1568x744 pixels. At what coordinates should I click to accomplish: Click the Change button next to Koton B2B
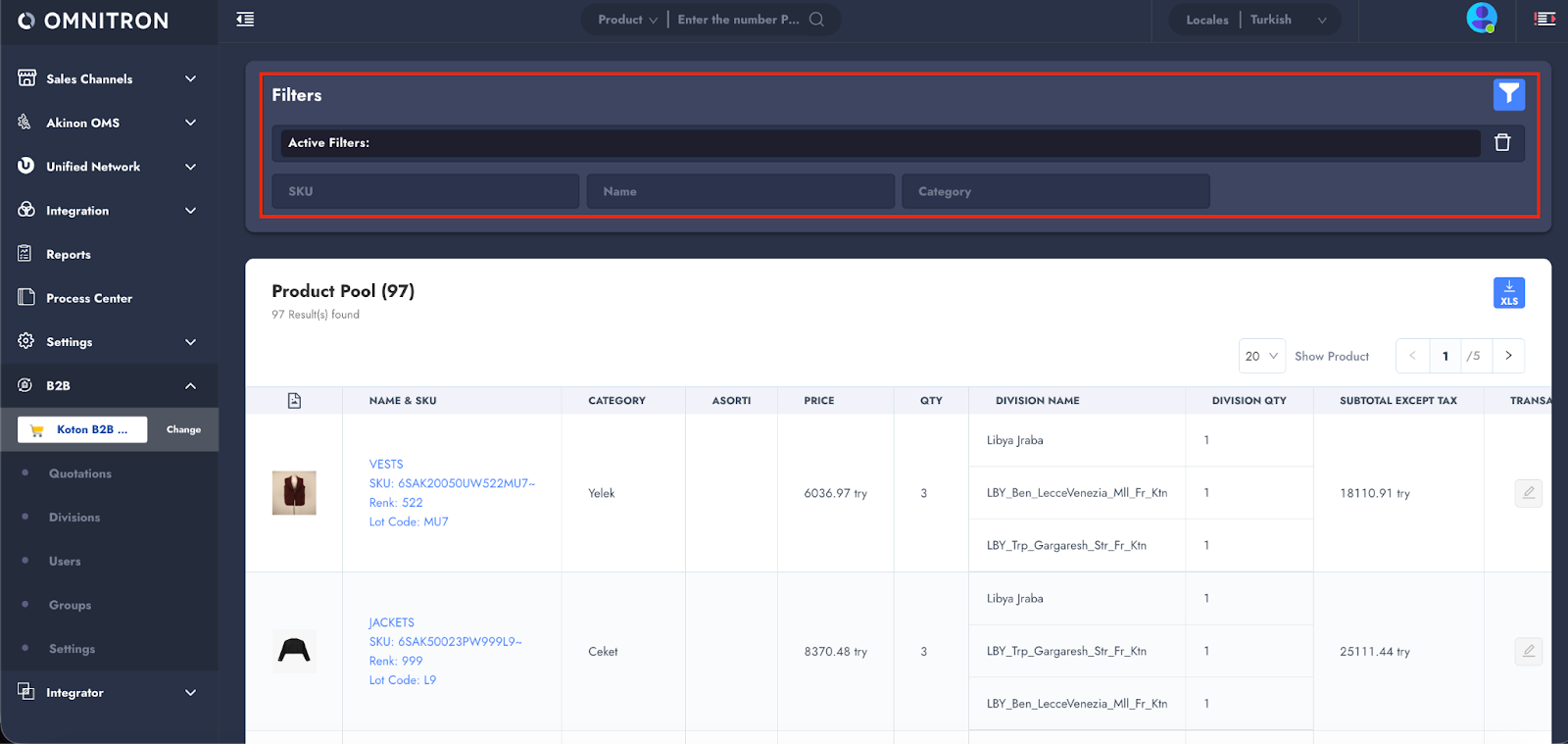click(x=183, y=429)
